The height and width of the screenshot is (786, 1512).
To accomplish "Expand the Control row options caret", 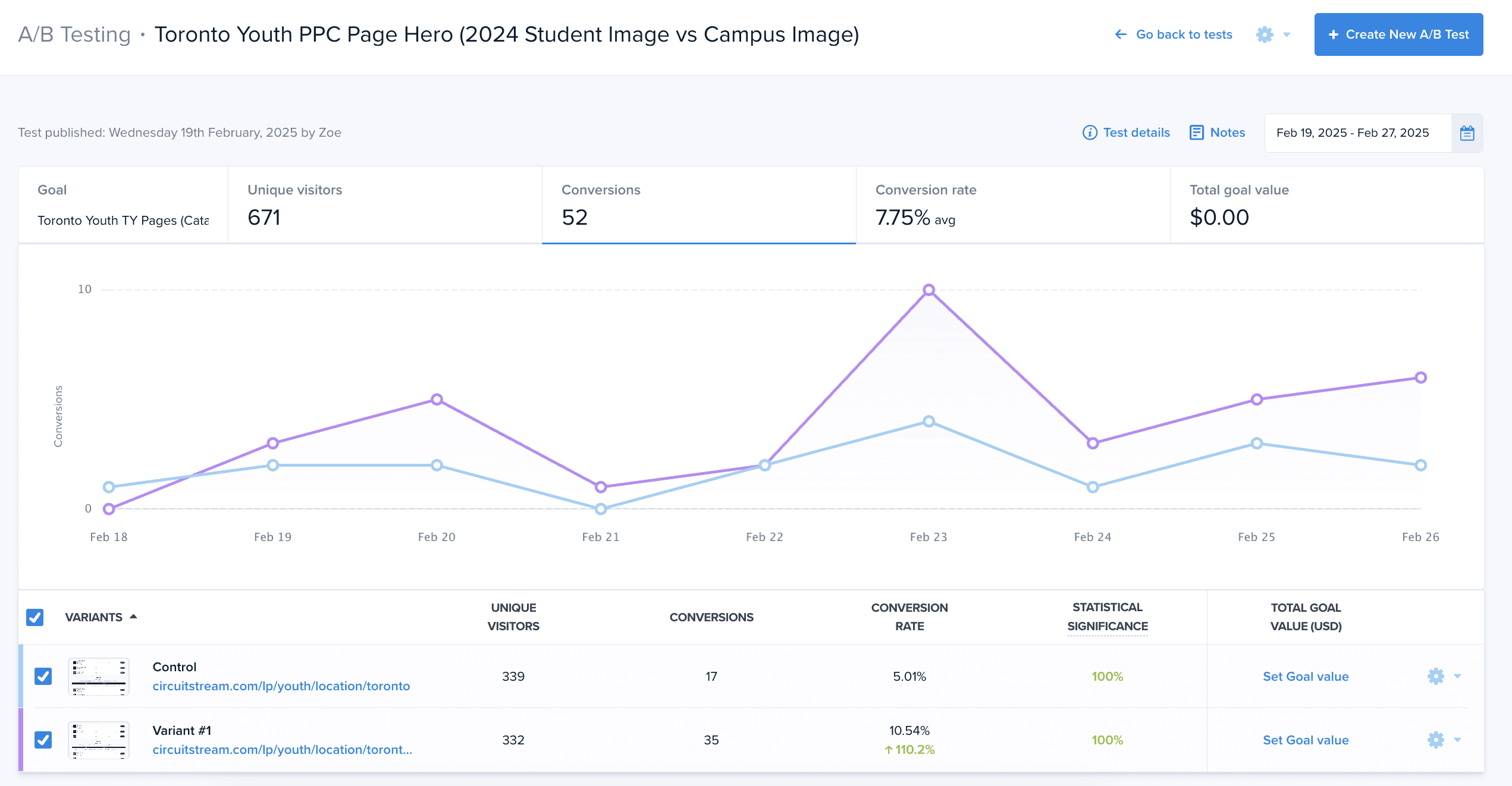I will (x=1457, y=676).
